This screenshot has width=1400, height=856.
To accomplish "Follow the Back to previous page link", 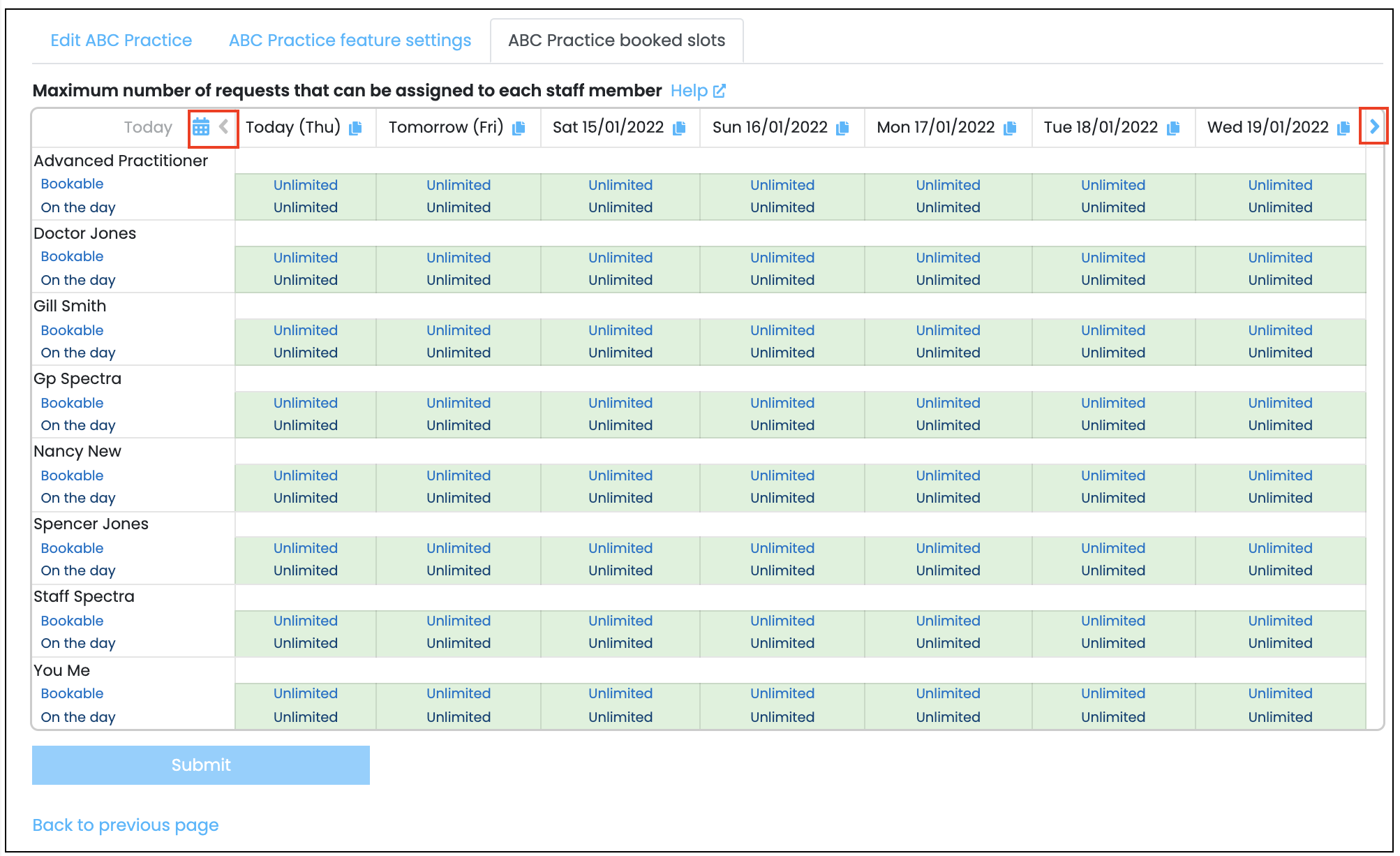I will tap(126, 825).
